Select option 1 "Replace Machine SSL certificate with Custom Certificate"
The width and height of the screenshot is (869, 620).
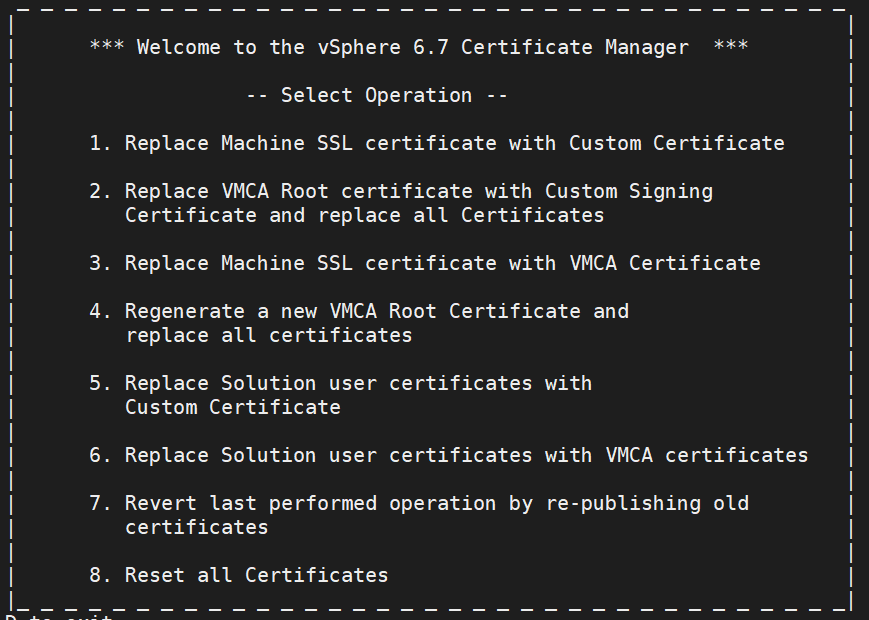pyautogui.click(x=437, y=144)
